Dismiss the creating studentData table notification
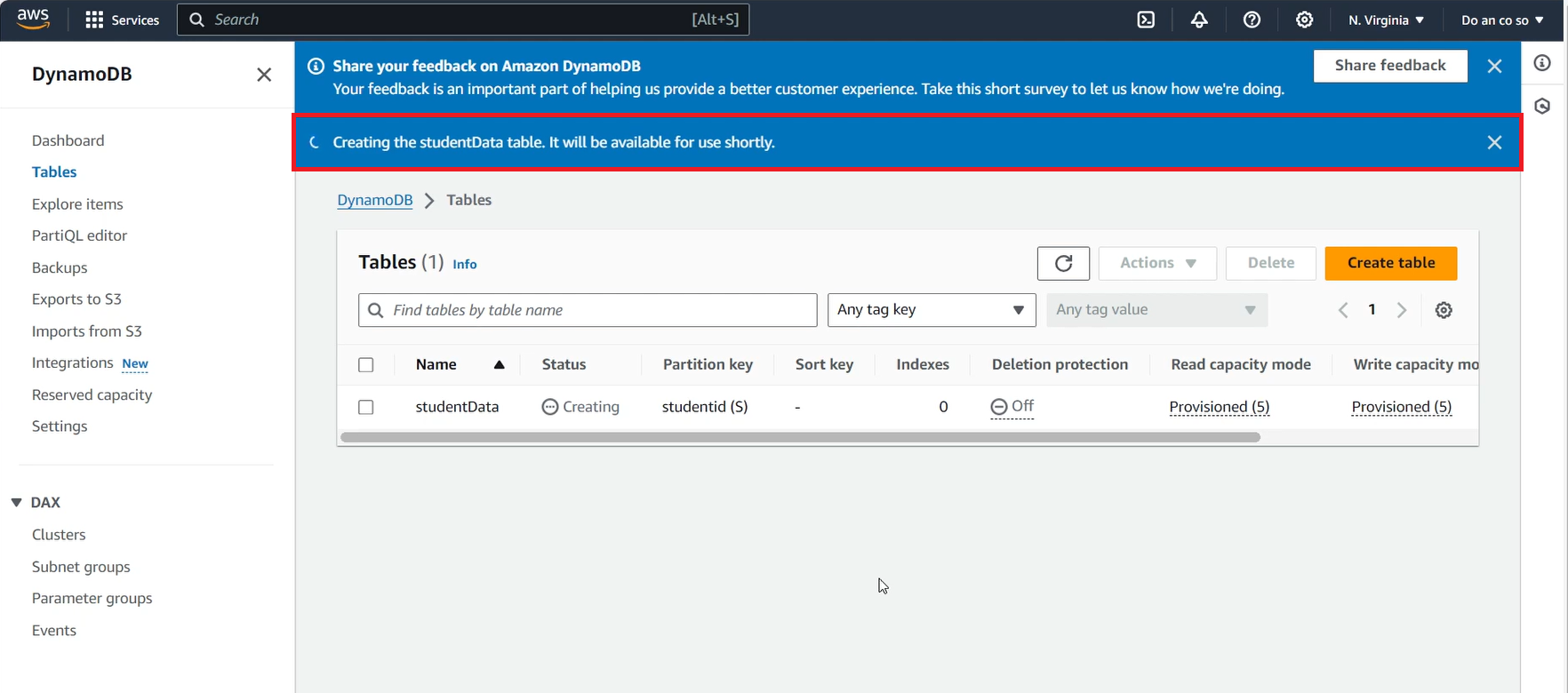The width and height of the screenshot is (1568, 693). click(x=1494, y=142)
